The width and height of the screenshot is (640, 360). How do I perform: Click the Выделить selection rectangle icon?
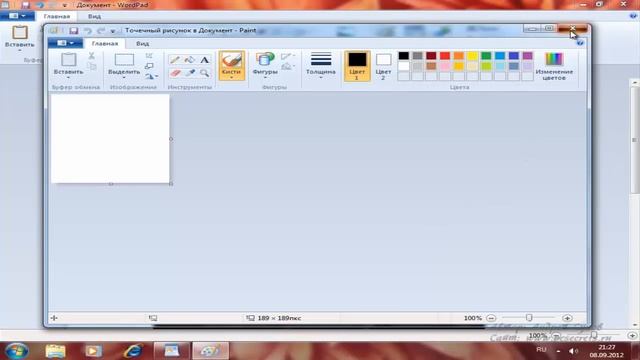124,60
